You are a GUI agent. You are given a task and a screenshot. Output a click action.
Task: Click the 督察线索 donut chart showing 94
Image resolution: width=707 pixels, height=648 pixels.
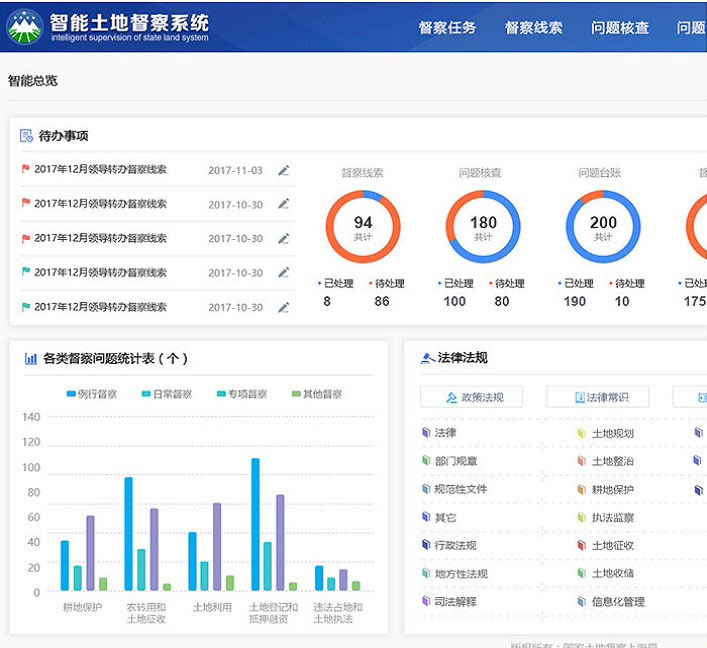tap(363, 227)
